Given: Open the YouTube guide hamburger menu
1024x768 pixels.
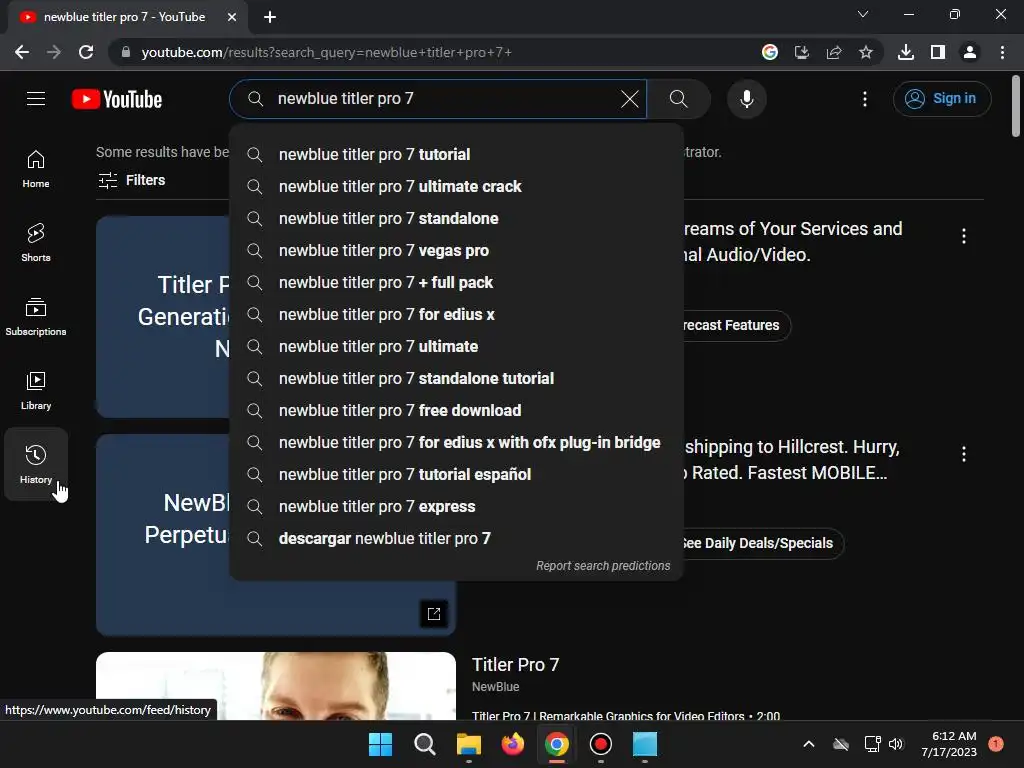Looking at the screenshot, I should pos(36,99).
